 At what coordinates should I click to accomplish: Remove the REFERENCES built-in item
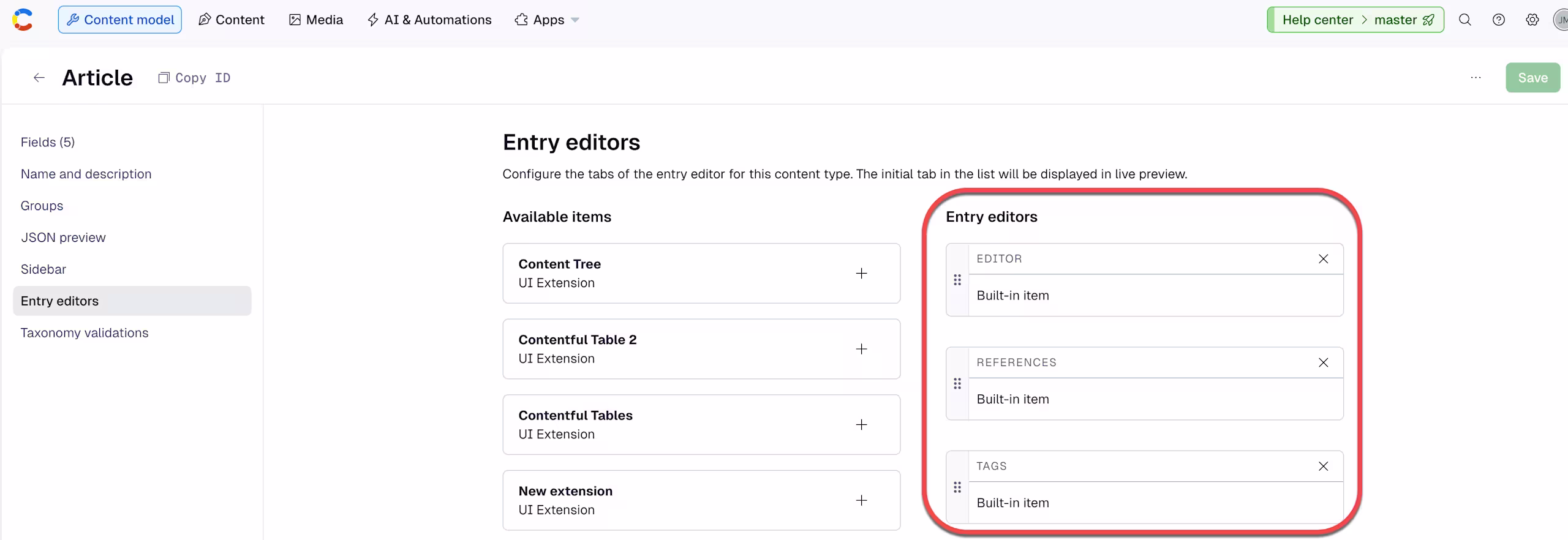1324,362
